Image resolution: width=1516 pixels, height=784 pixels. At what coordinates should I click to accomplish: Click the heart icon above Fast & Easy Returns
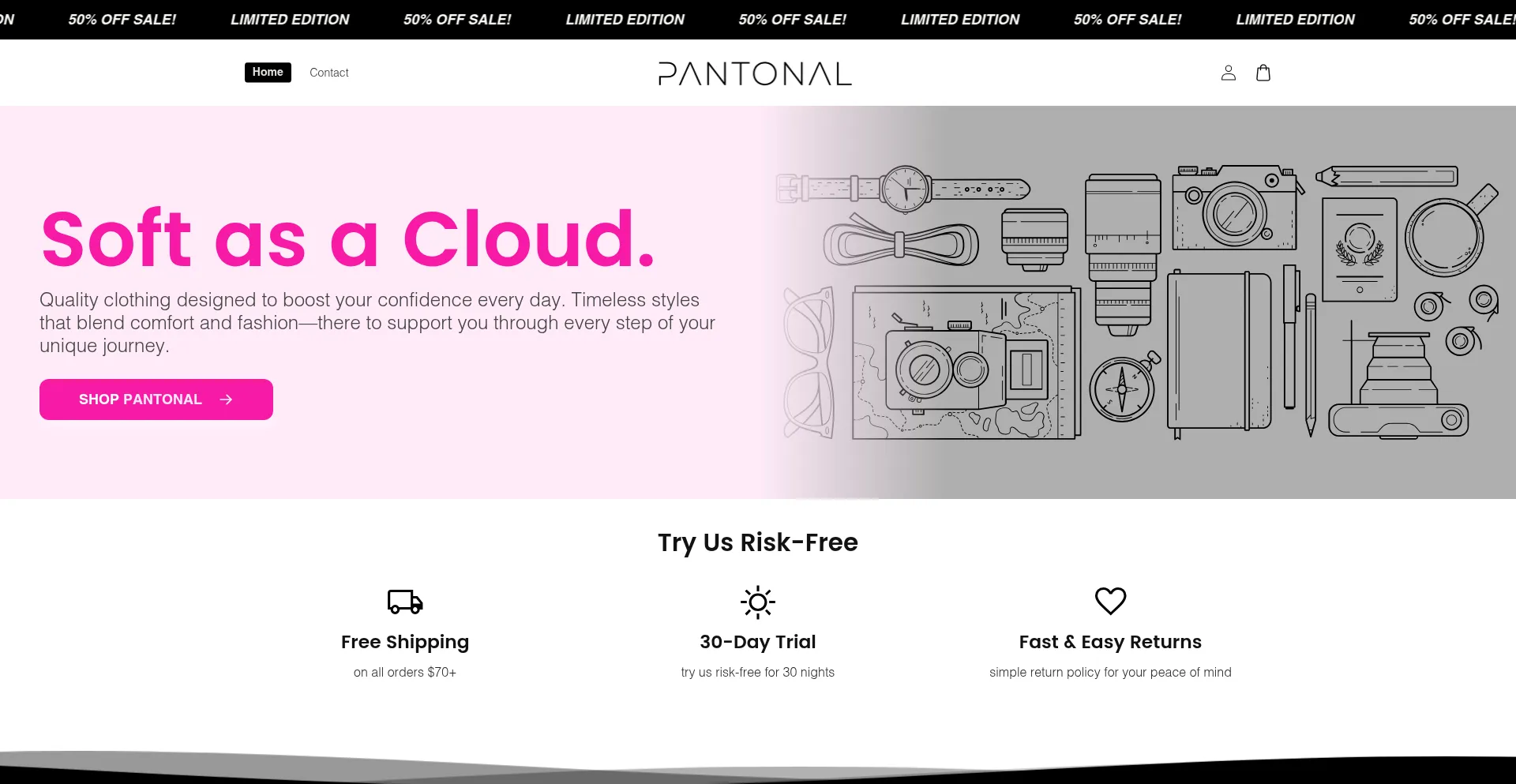pyautogui.click(x=1110, y=601)
